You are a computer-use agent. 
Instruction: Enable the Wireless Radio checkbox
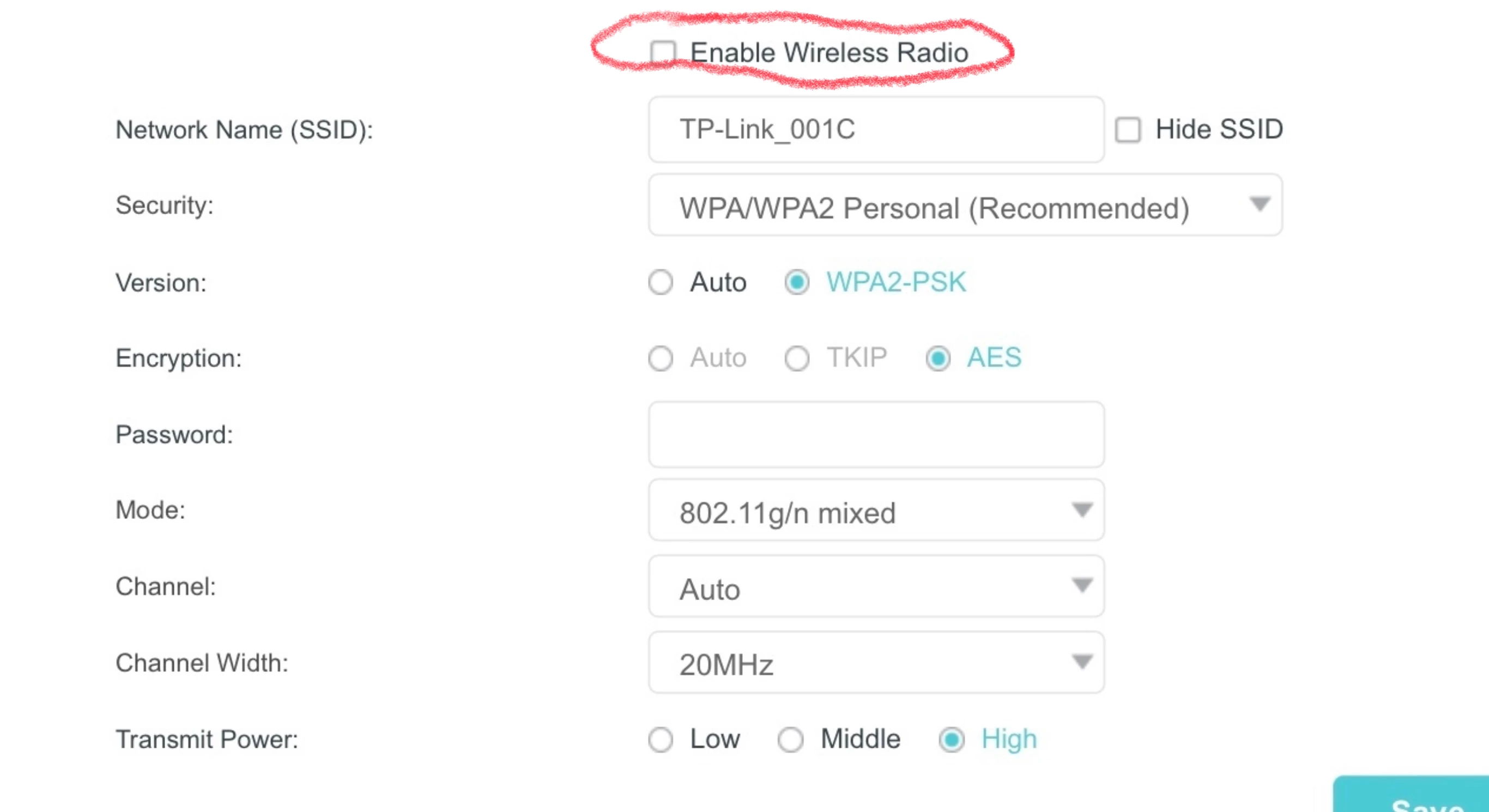(662, 52)
